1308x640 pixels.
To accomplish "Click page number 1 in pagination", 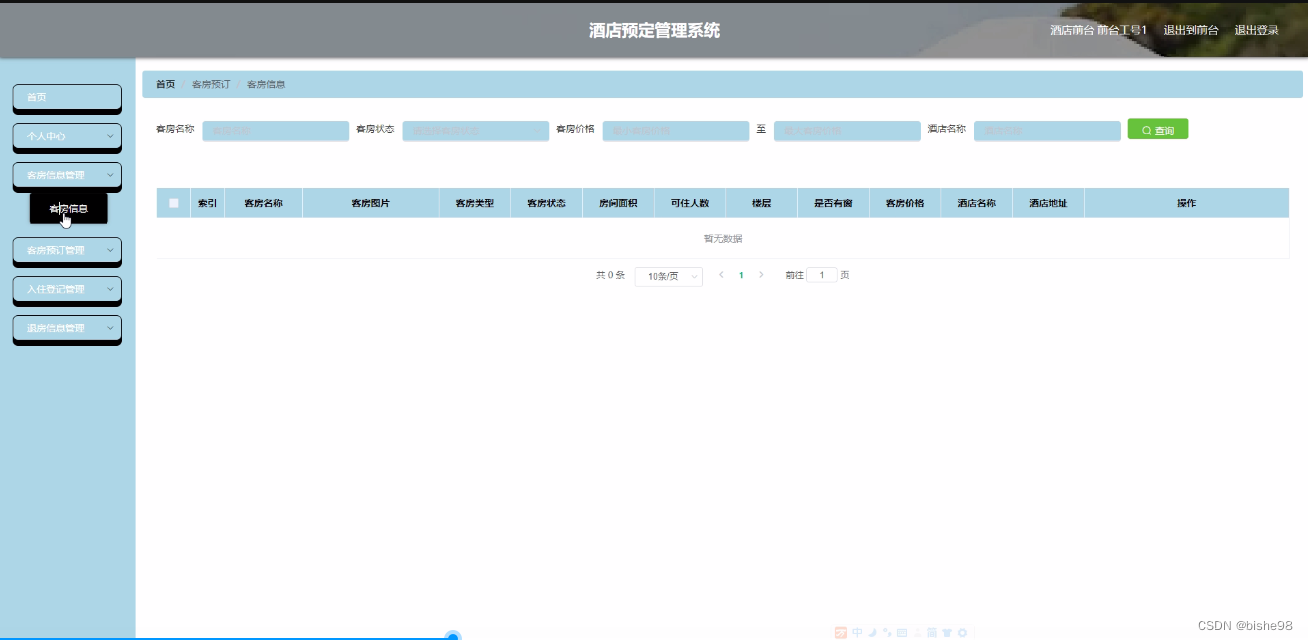I will pyautogui.click(x=741, y=274).
